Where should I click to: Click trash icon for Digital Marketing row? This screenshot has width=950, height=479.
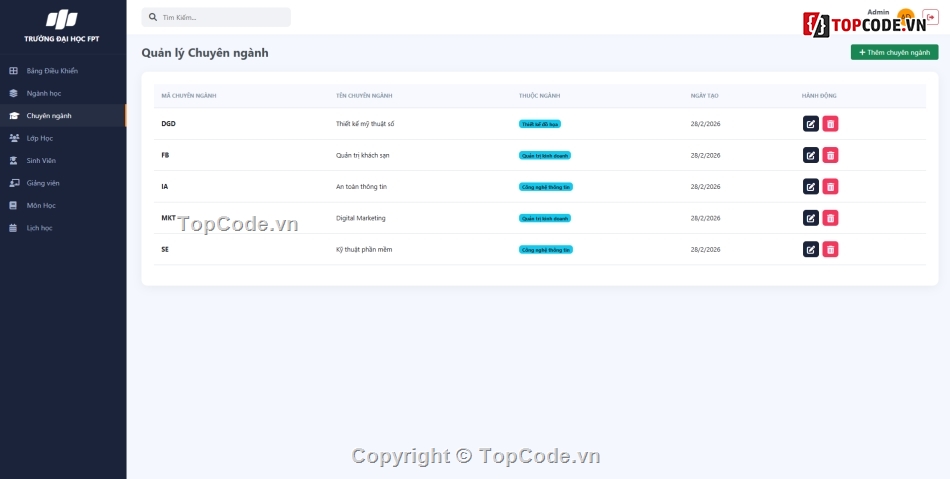pos(830,218)
